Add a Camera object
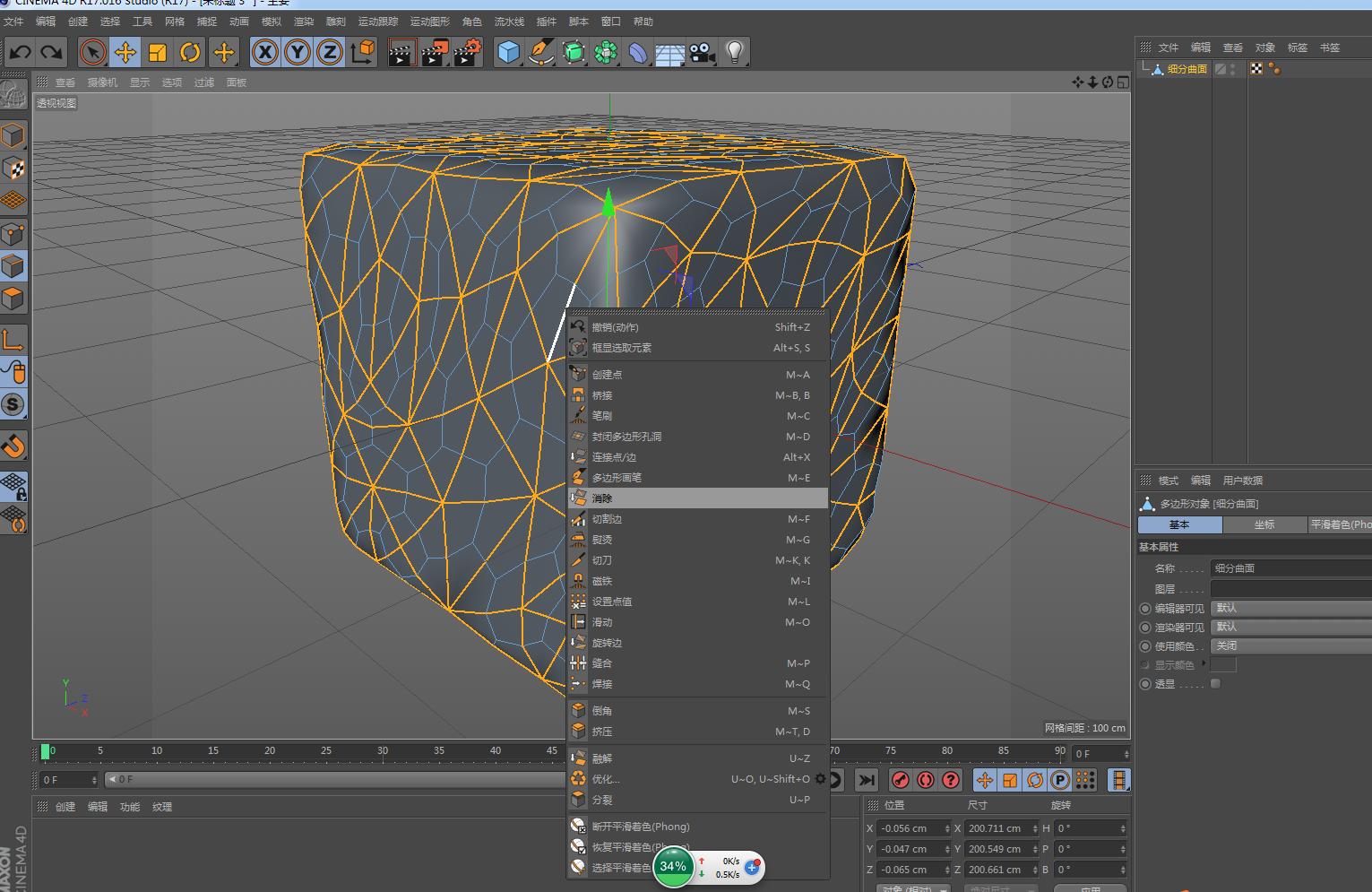The height and width of the screenshot is (892, 1372). [x=702, y=53]
